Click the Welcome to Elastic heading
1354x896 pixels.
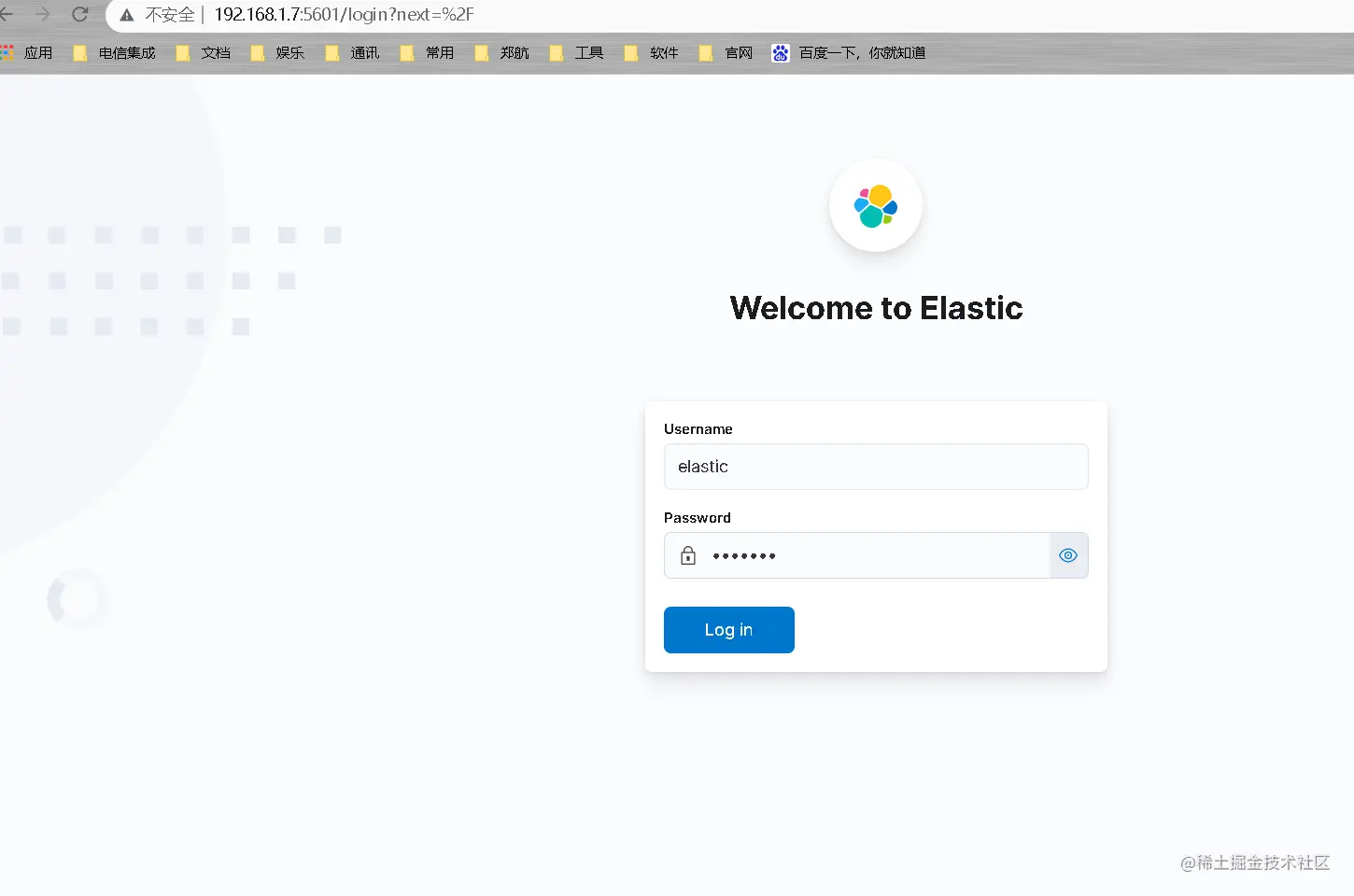point(876,308)
